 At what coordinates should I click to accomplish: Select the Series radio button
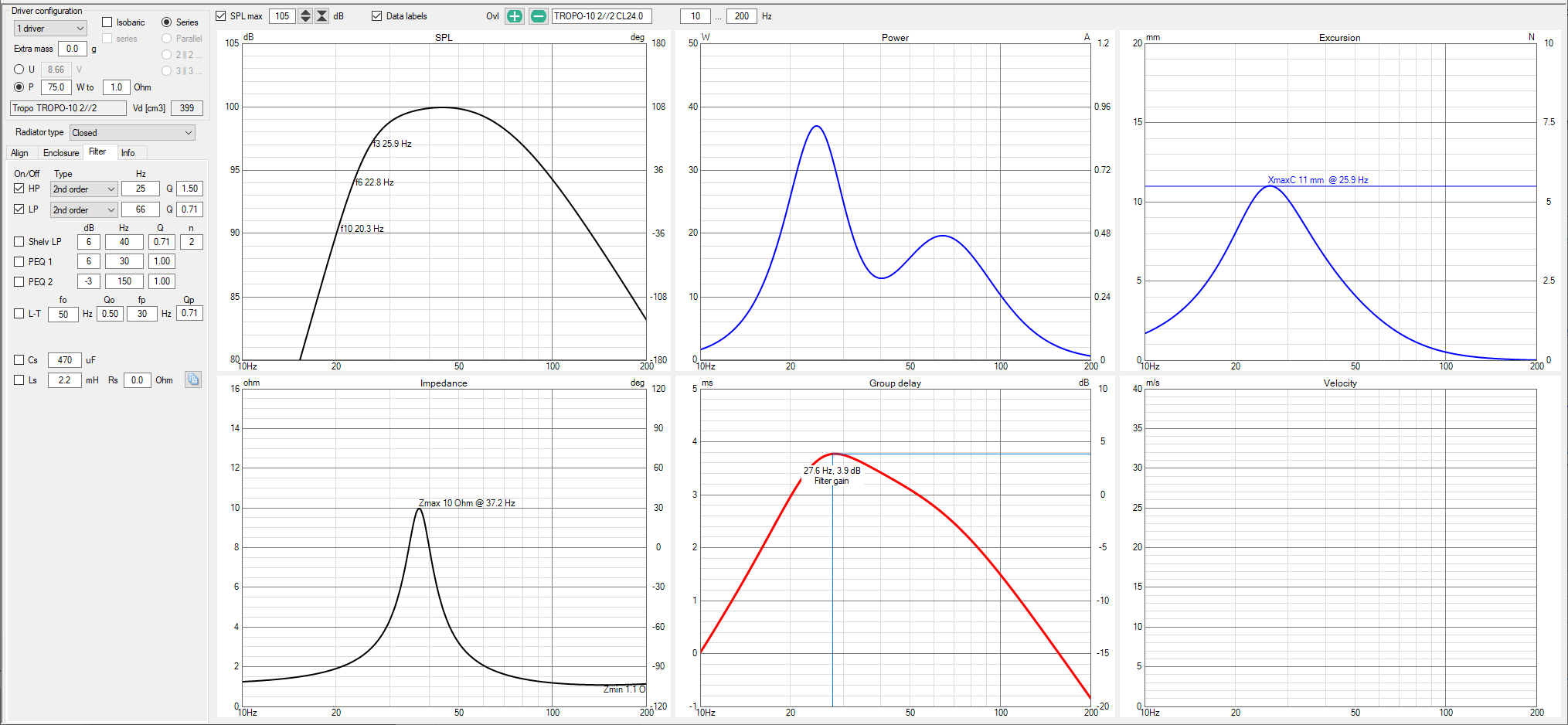166,22
